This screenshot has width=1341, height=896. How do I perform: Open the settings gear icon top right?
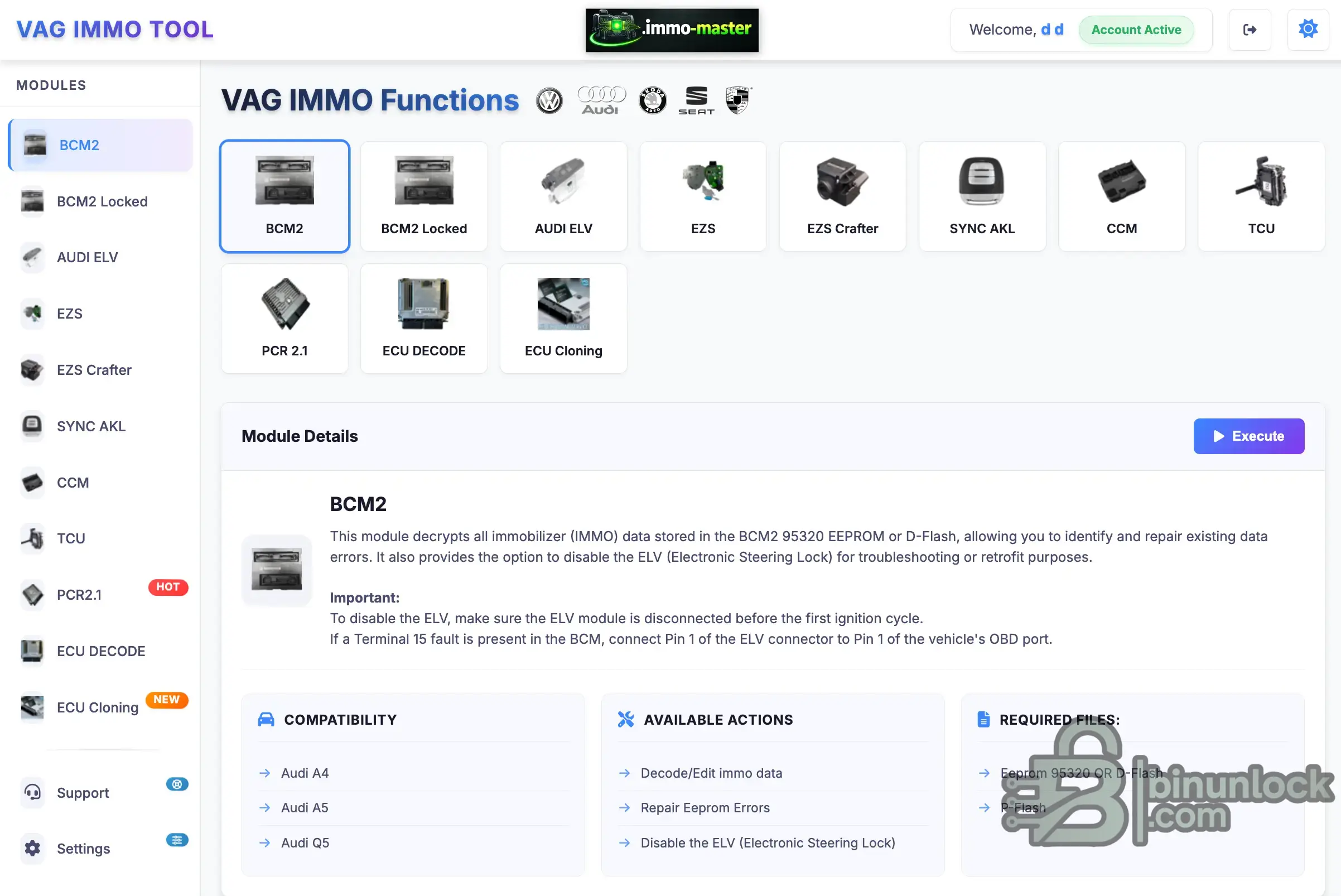pos(1309,29)
